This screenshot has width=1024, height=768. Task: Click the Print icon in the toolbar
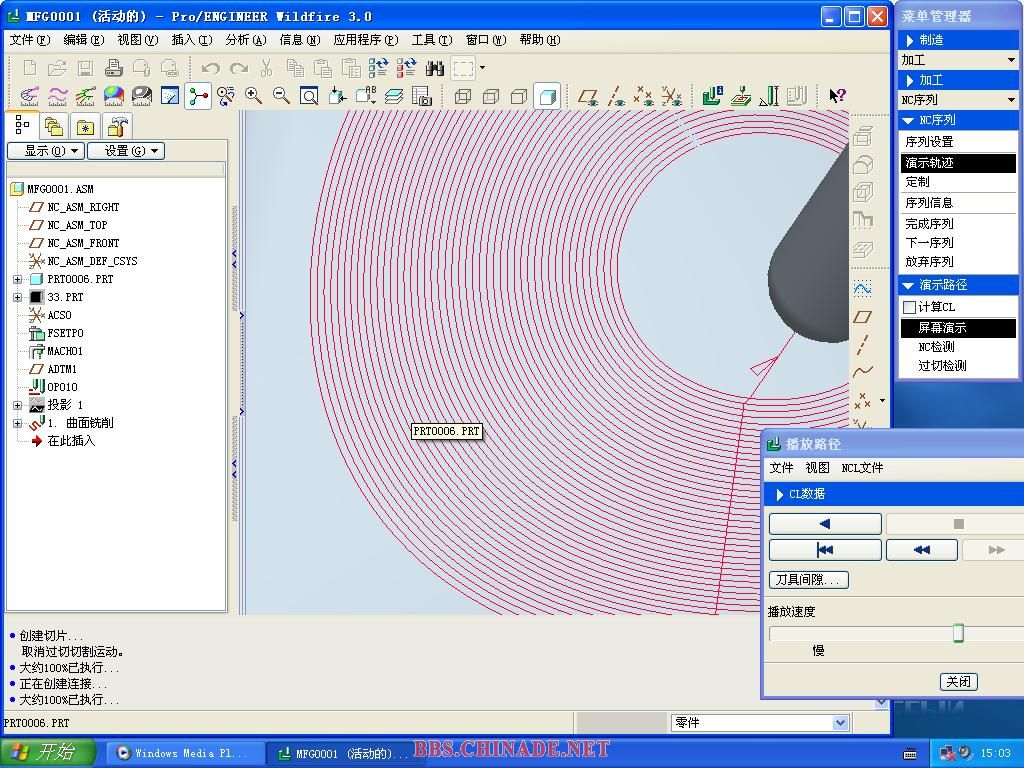[x=114, y=67]
